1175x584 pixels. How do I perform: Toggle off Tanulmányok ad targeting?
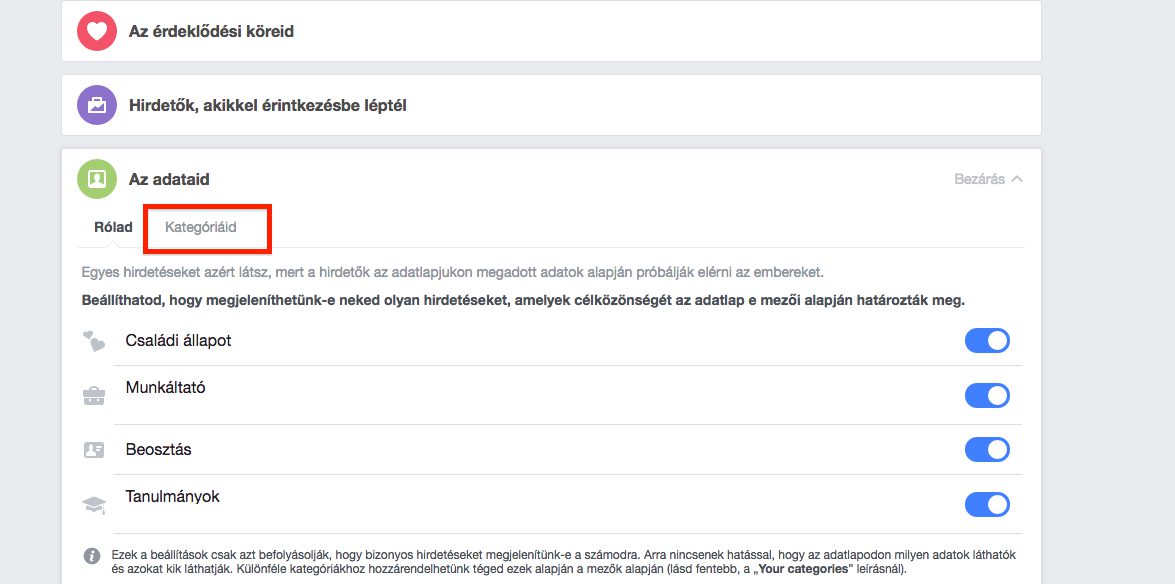tap(987, 504)
